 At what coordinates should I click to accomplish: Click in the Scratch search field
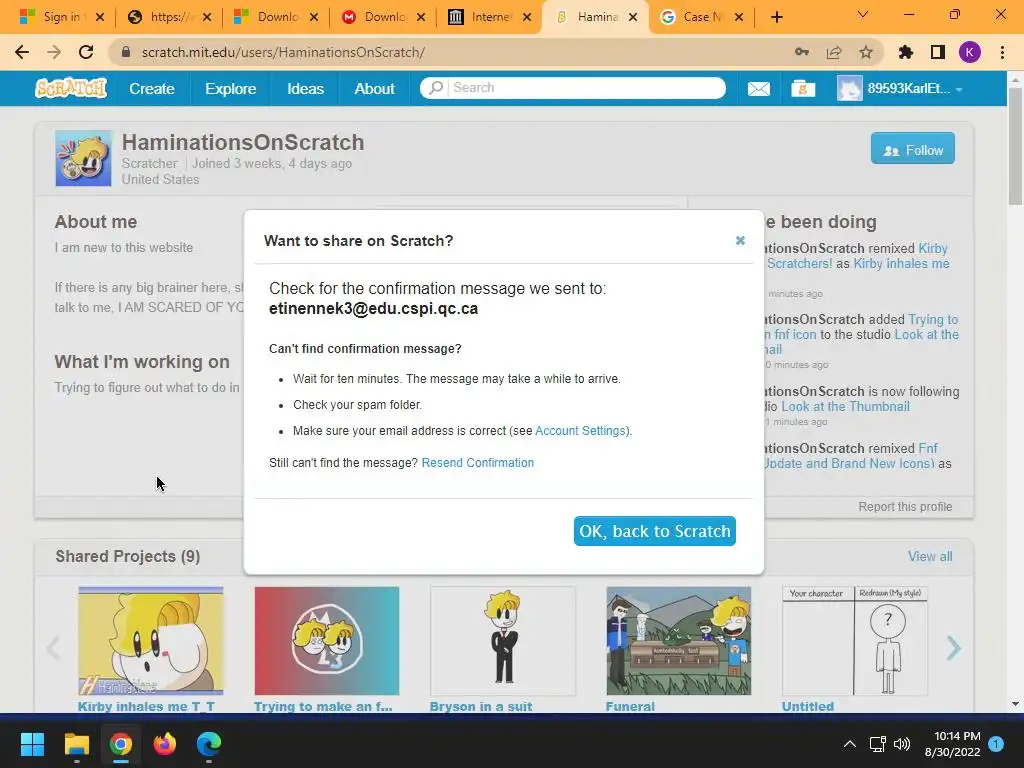(x=587, y=88)
